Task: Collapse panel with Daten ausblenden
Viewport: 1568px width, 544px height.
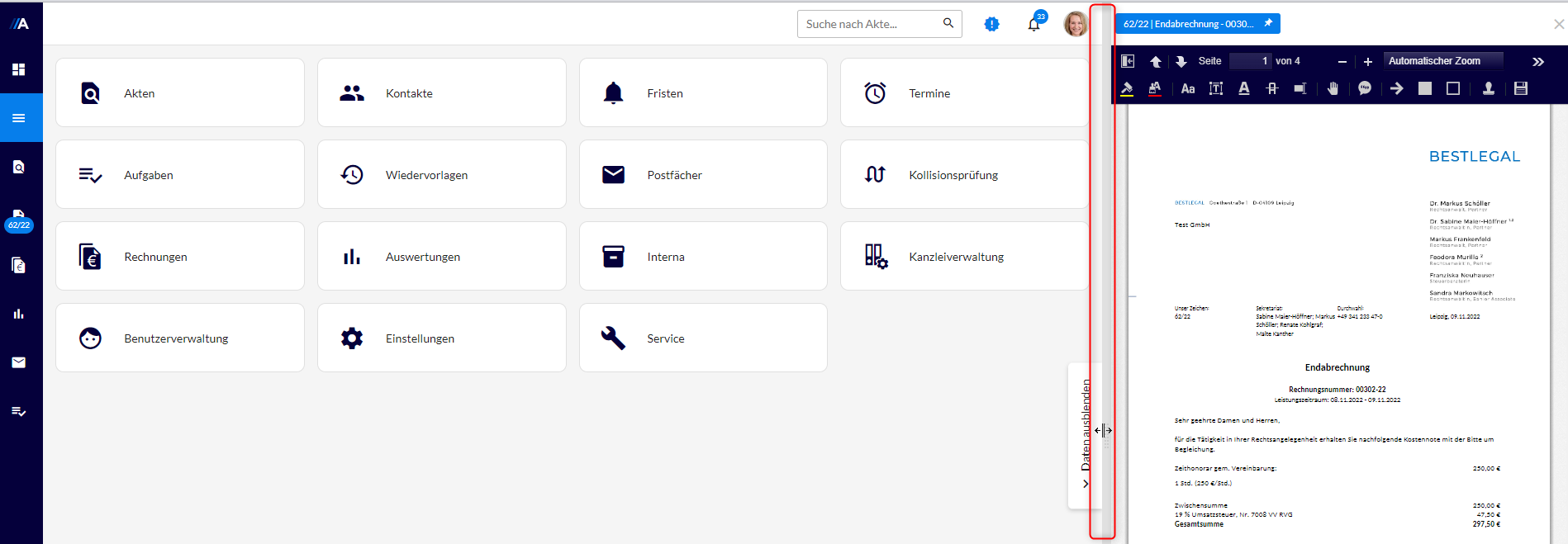Action: [1086, 436]
